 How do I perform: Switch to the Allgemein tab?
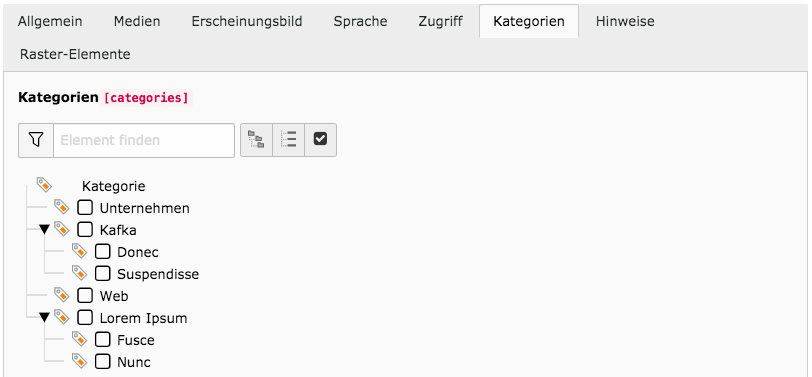pos(50,22)
